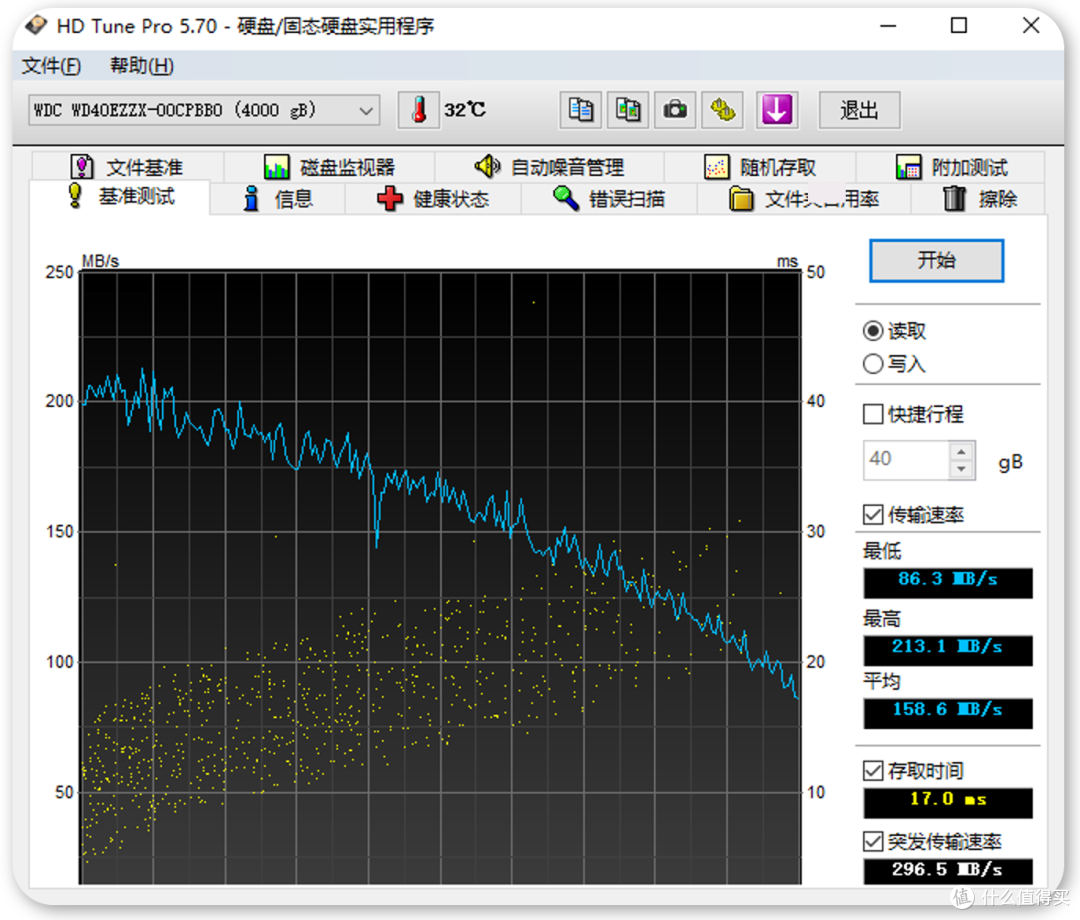Click the burst rate 296.5 MB/s value
Screen dimensions: 1080x920
948,870
